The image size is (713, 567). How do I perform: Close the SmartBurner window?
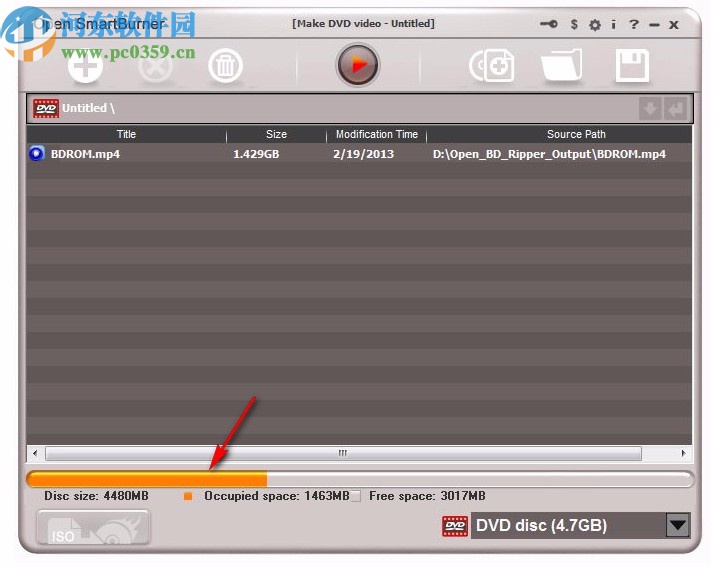(674, 25)
